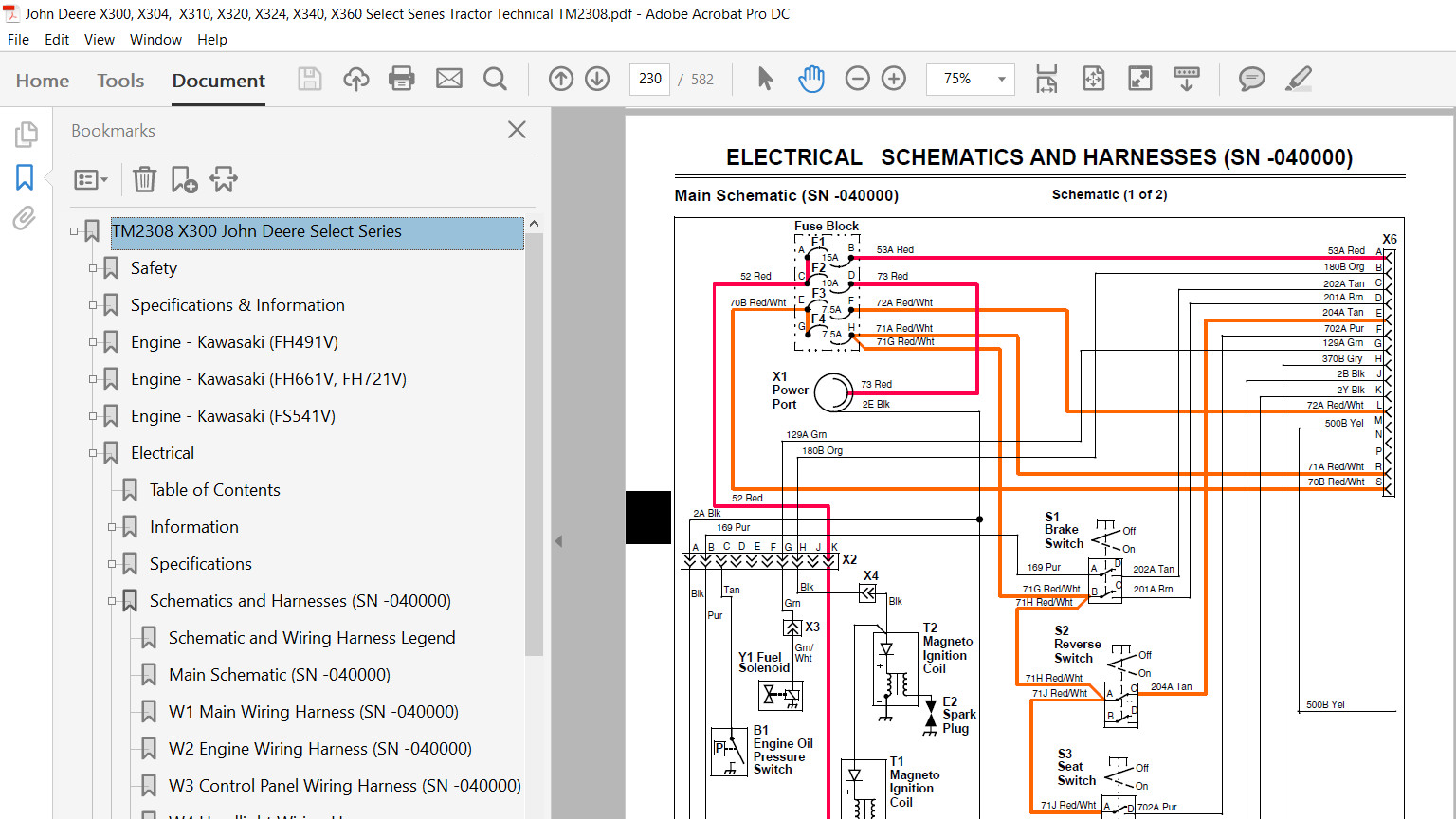Open the Window menu
This screenshot has width=1456, height=819.
pyautogui.click(x=155, y=40)
